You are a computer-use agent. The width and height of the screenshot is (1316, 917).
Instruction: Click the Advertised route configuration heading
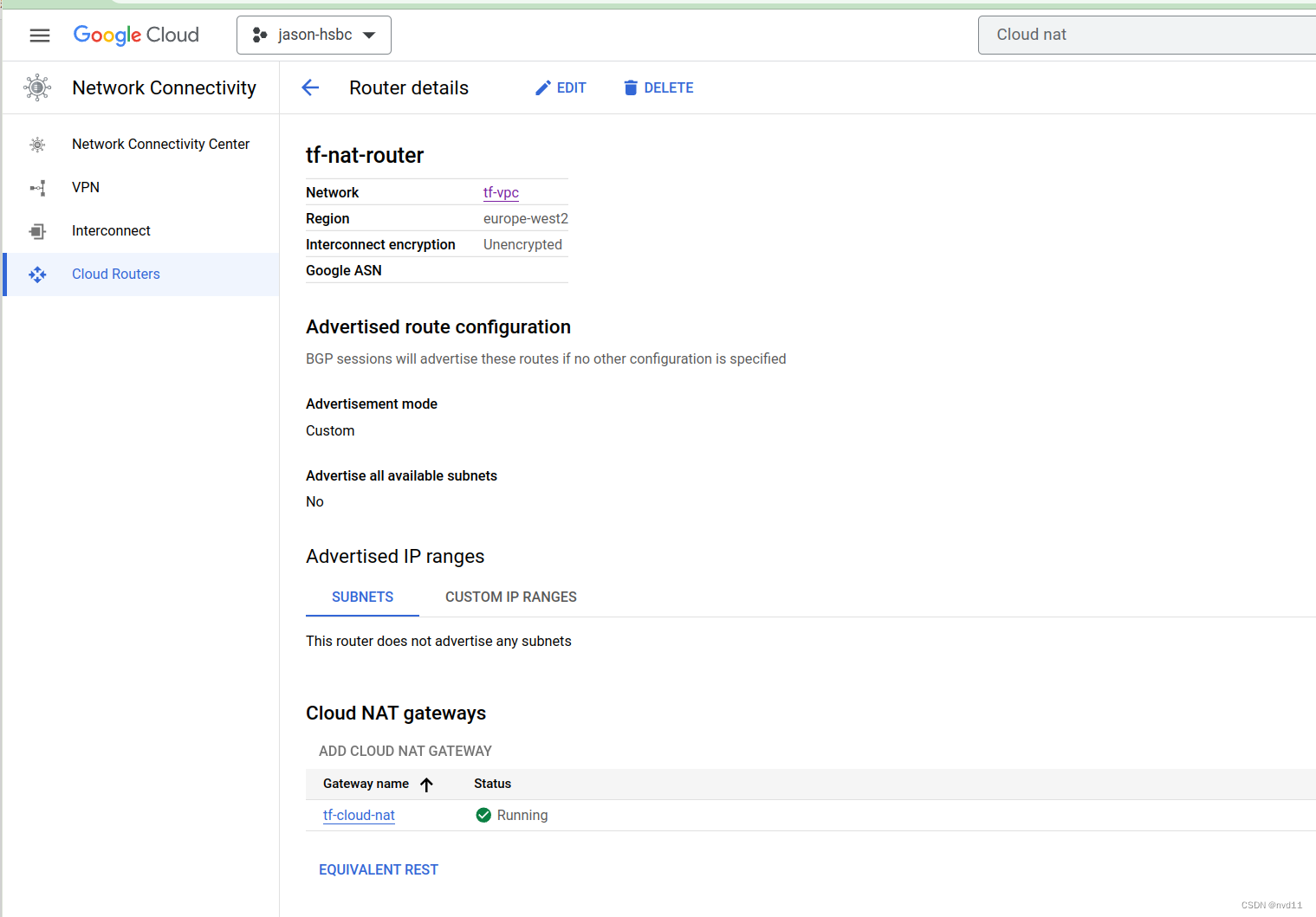point(438,326)
